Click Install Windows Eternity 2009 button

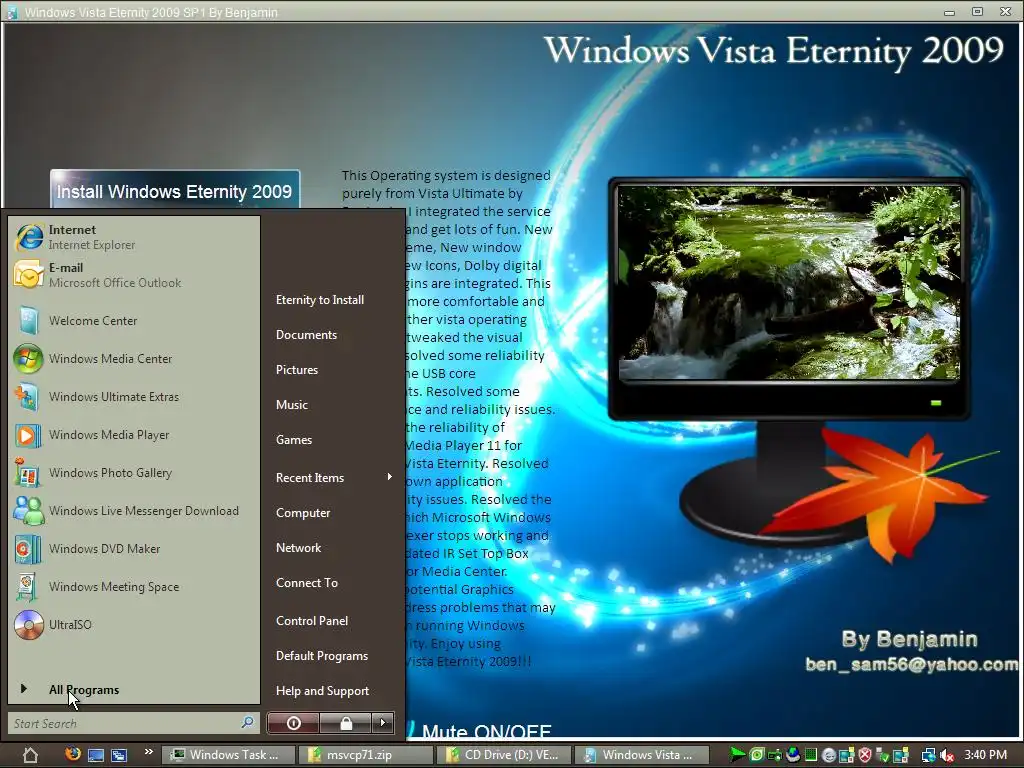click(174, 190)
